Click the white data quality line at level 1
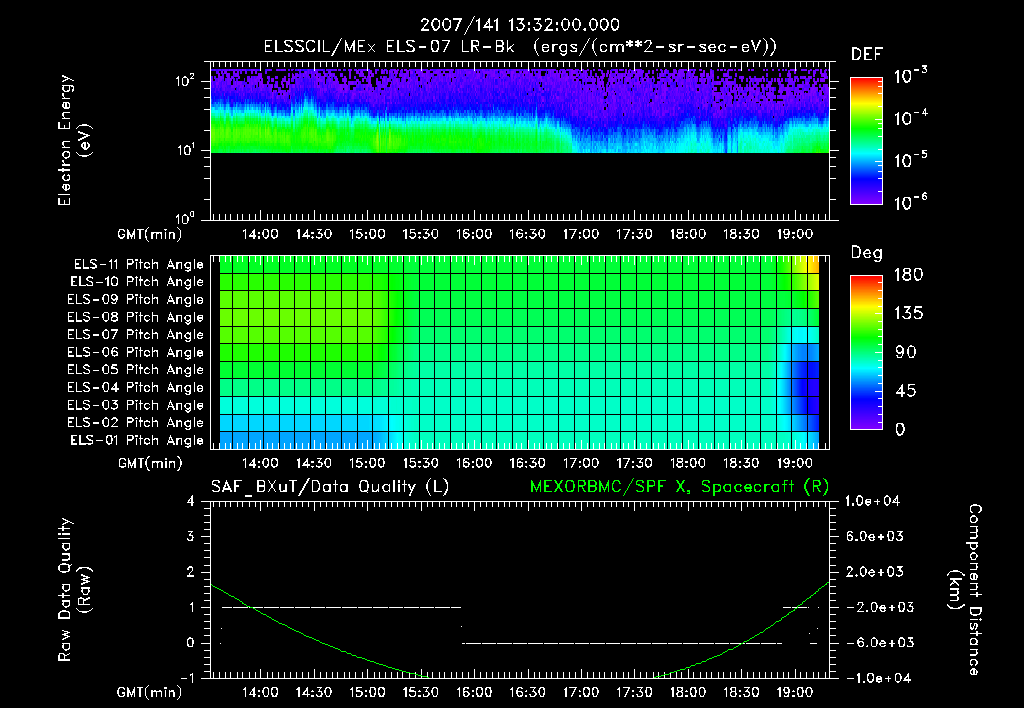This screenshot has width=1024, height=708. tap(341, 607)
